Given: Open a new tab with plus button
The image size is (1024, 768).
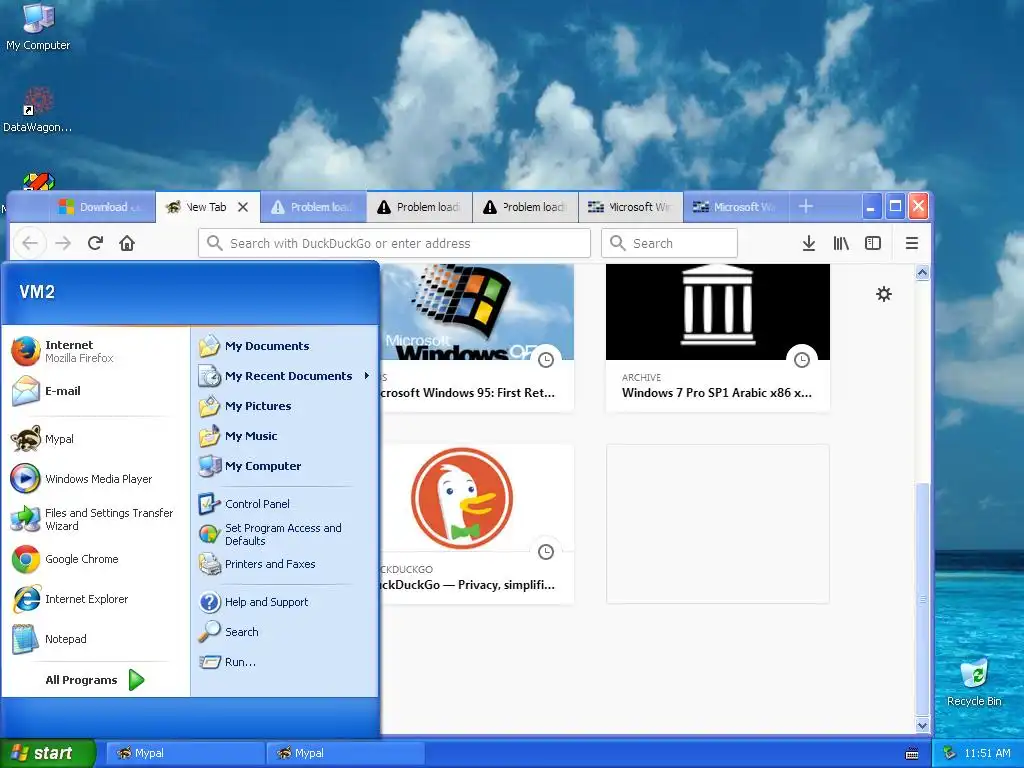Looking at the screenshot, I should click(806, 206).
